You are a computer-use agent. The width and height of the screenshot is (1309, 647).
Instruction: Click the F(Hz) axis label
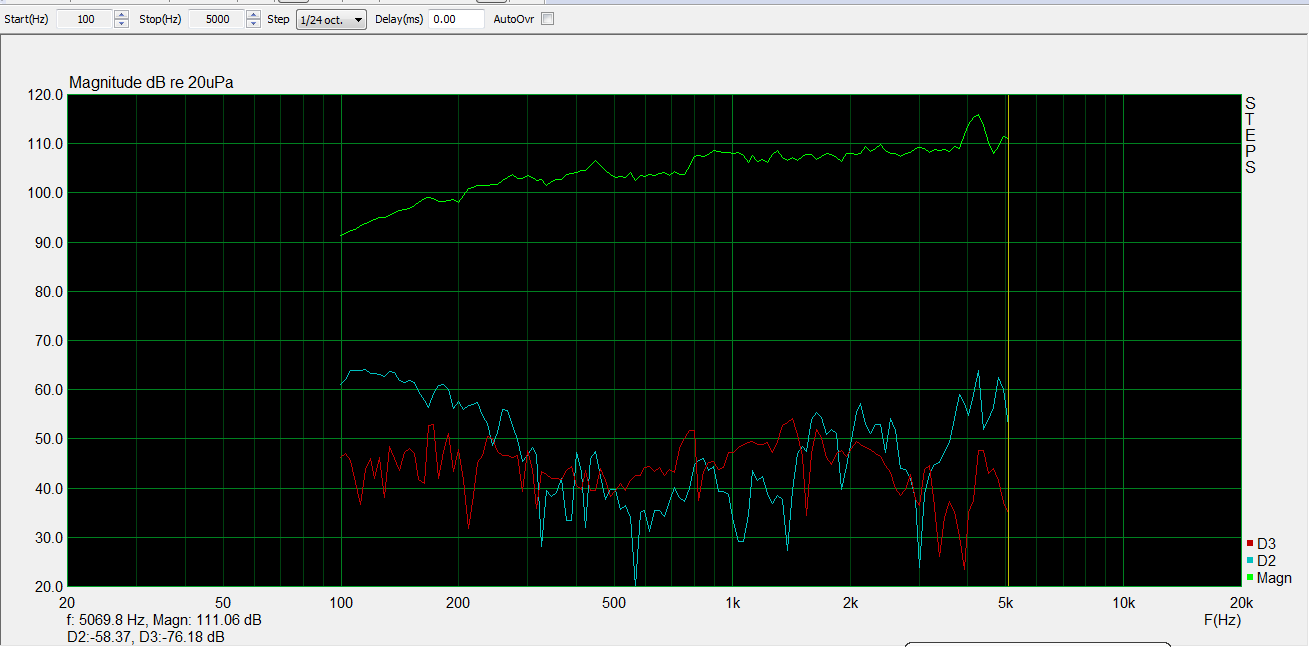coord(1224,621)
